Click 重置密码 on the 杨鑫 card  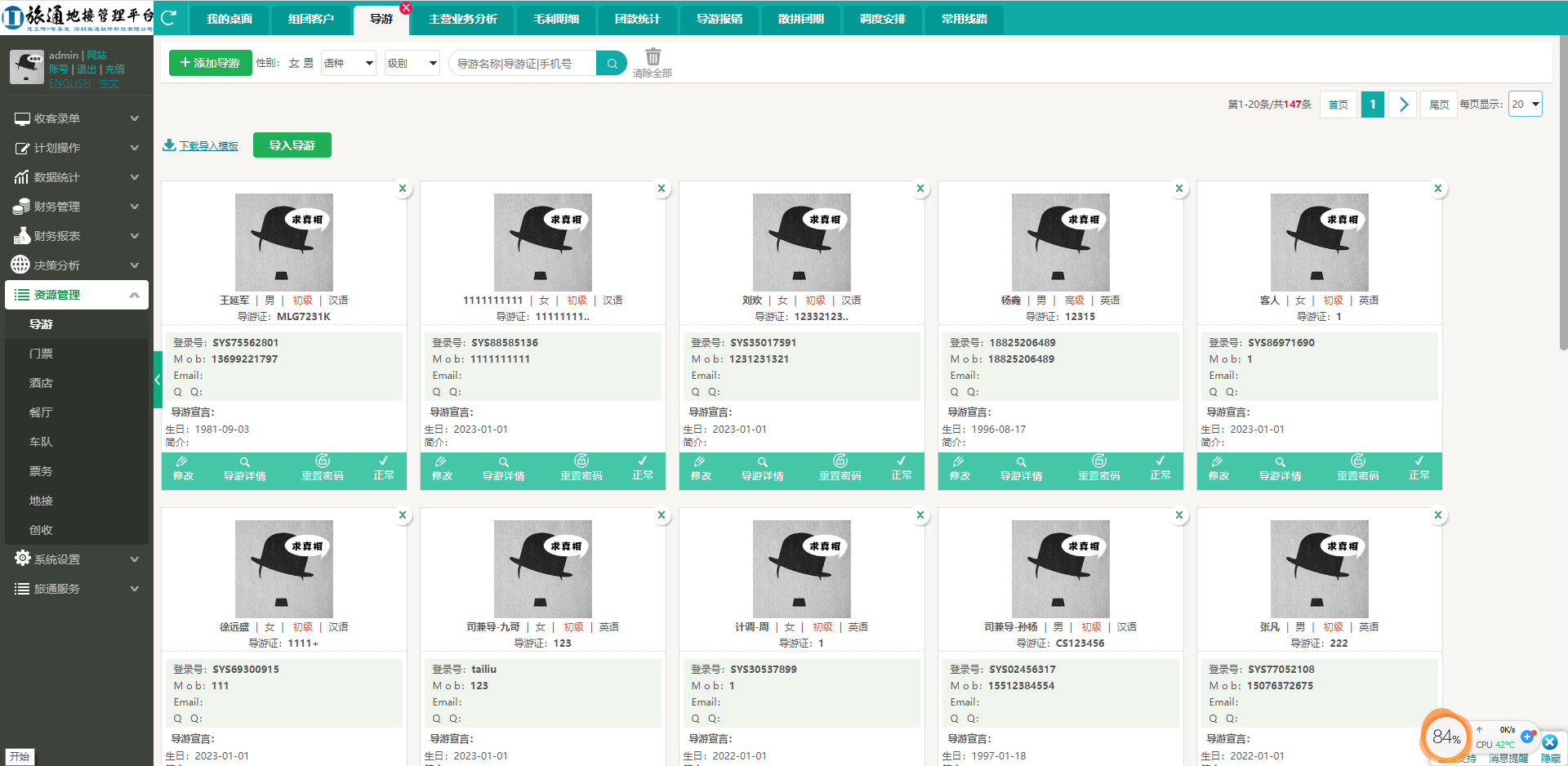pos(1099,469)
